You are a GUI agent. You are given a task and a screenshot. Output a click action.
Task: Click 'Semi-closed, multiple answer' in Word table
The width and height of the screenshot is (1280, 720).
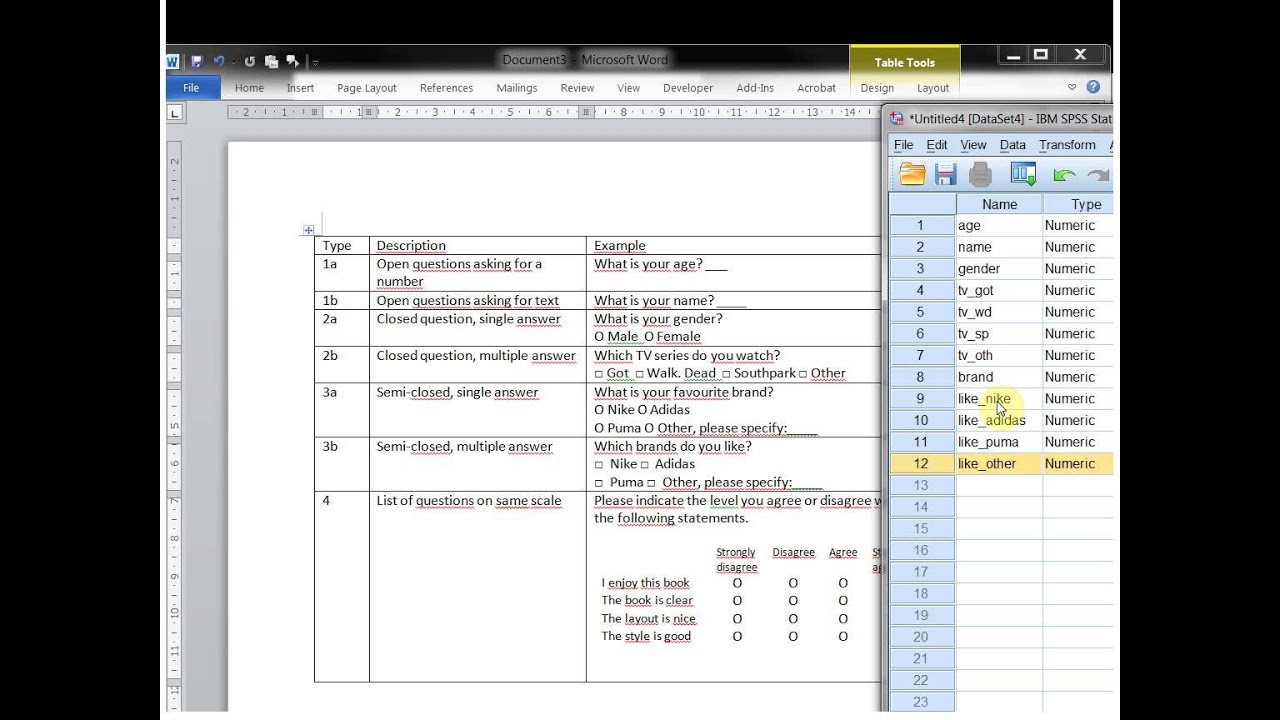(464, 447)
